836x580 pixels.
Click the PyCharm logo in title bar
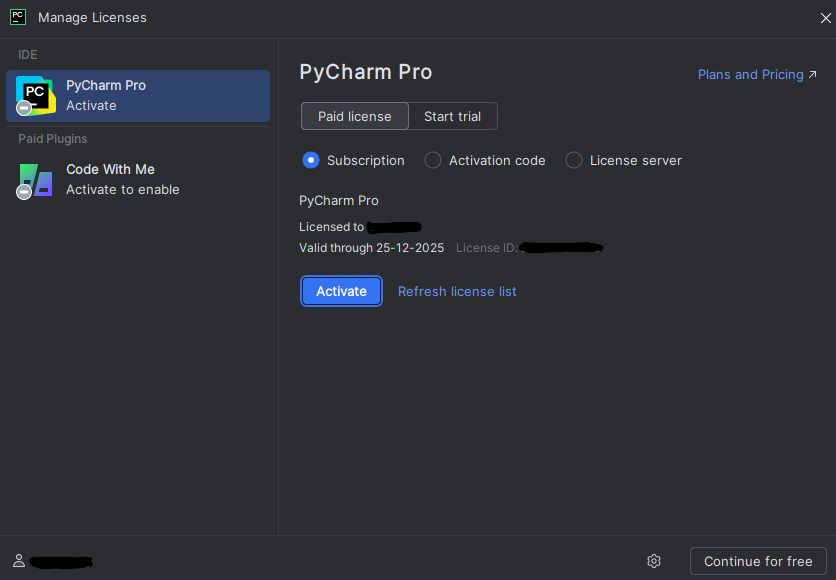pos(18,17)
